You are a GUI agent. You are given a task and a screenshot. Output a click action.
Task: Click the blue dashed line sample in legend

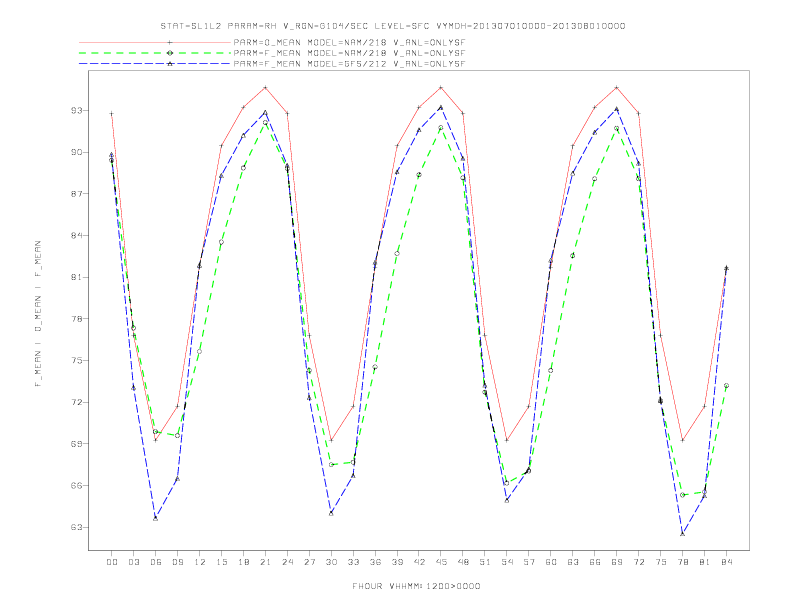point(155,64)
